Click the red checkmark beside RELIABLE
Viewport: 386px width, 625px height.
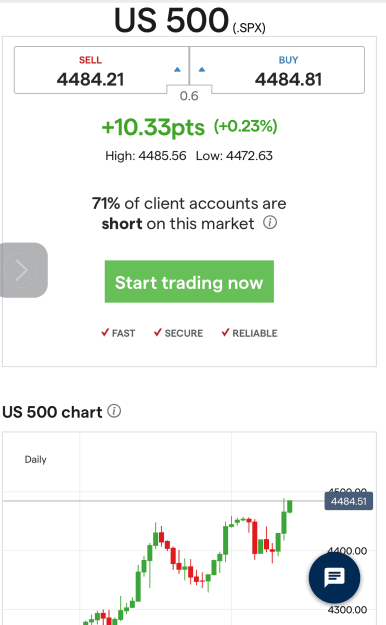[x=225, y=332]
